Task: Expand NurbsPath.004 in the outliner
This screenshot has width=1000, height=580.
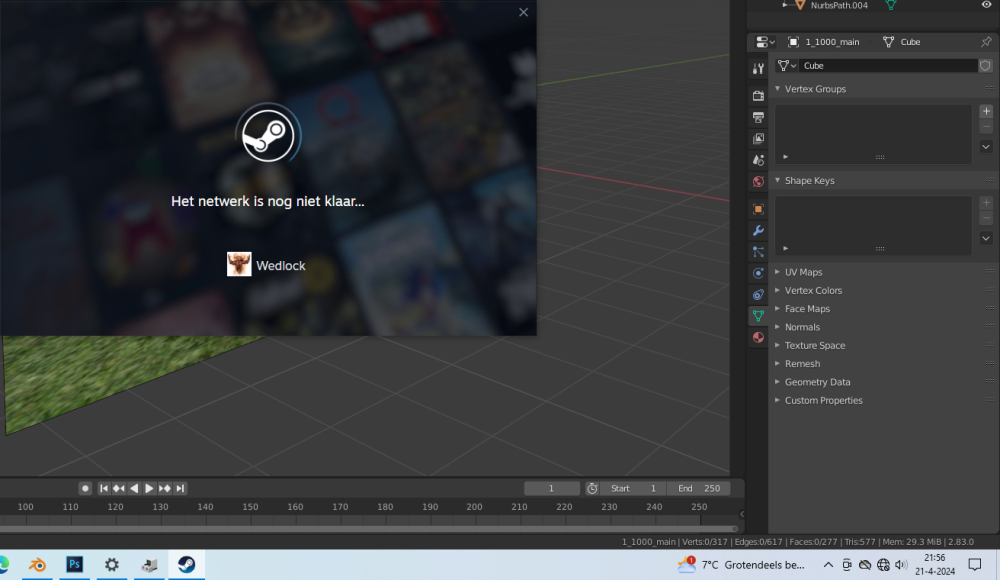Action: (x=785, y=5)
